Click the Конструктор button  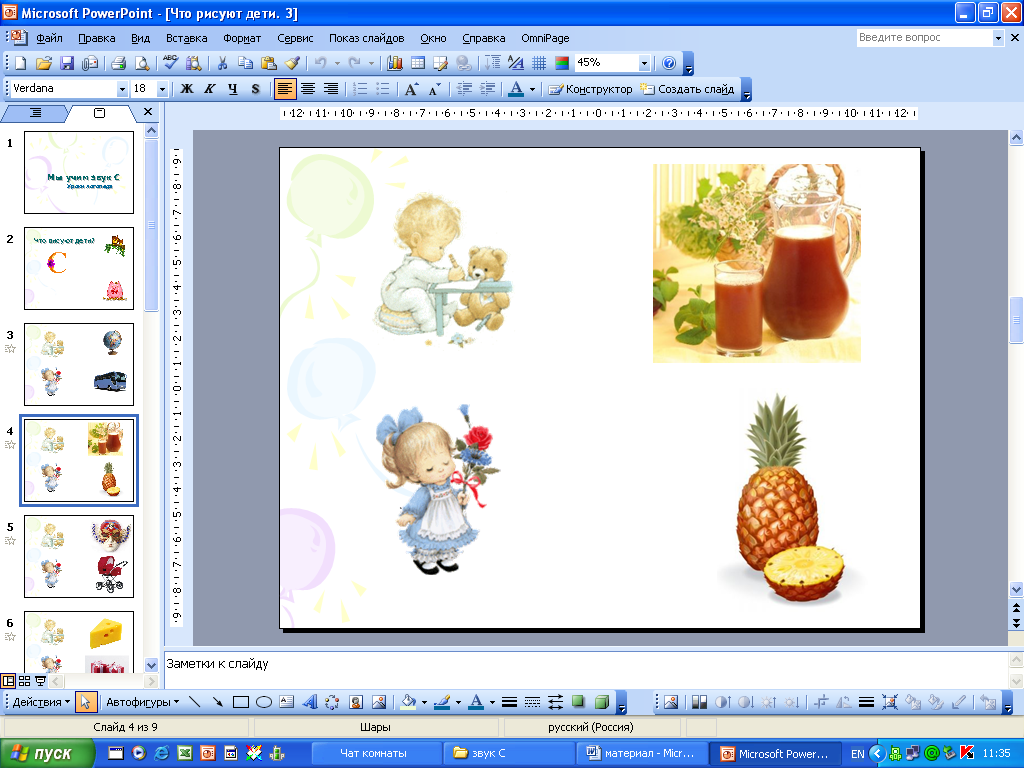pyautogui.click(x=590, y=89)
